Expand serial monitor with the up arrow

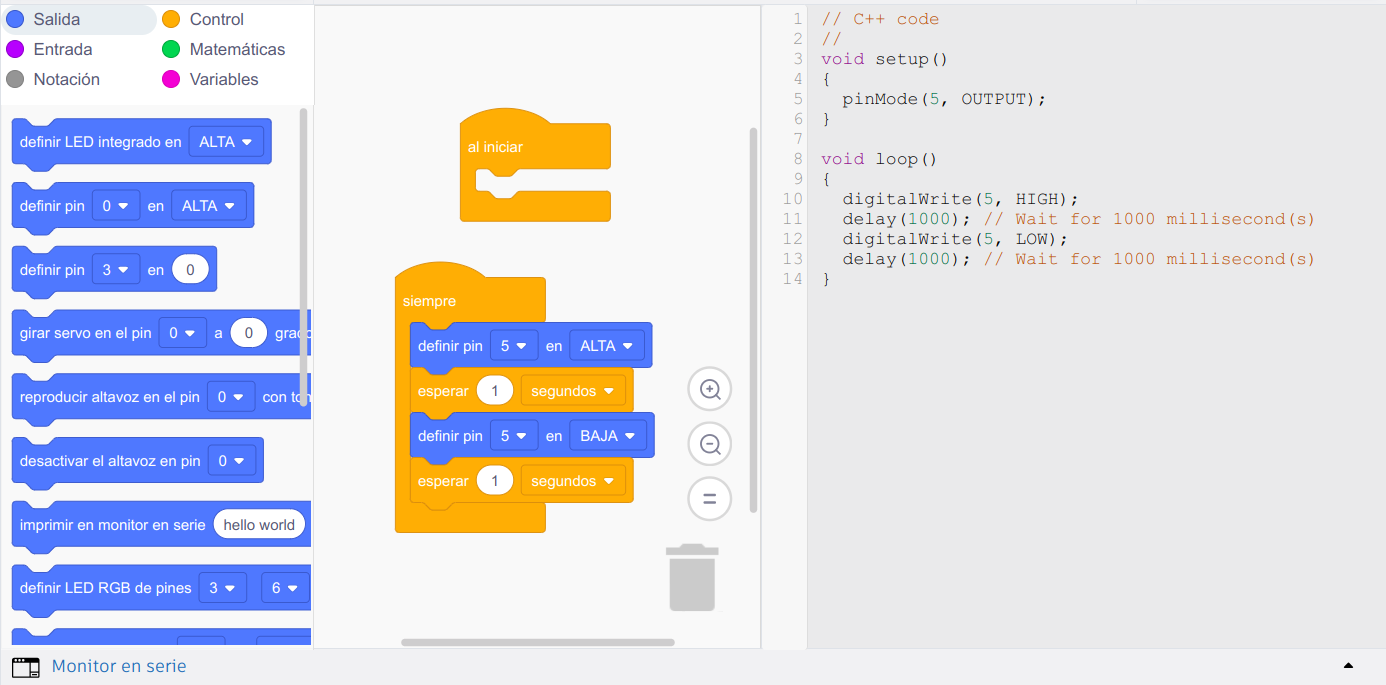[1348, 666]
